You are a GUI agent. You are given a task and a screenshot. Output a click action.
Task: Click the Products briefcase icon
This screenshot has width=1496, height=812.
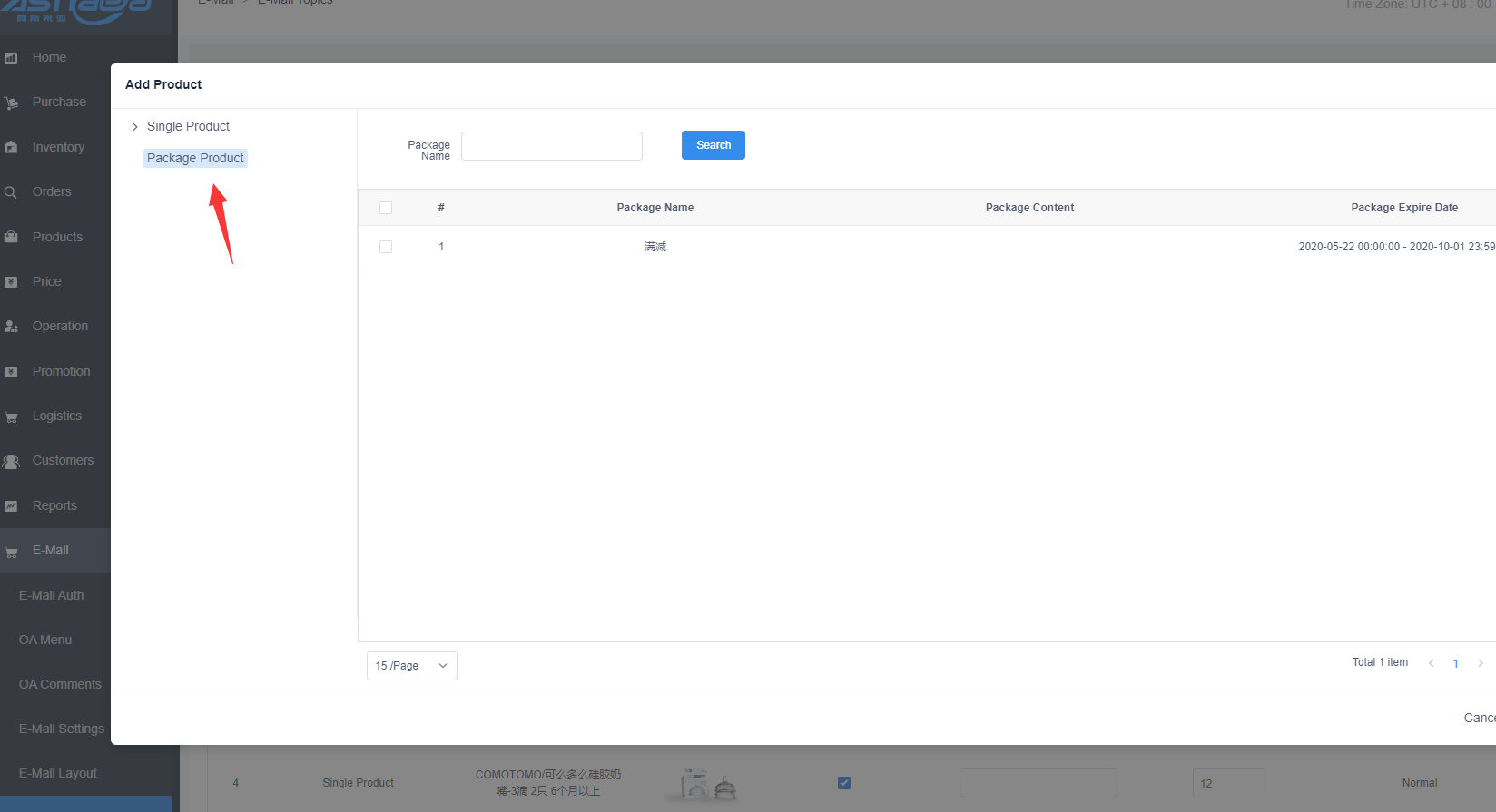(x=11, y=237)
